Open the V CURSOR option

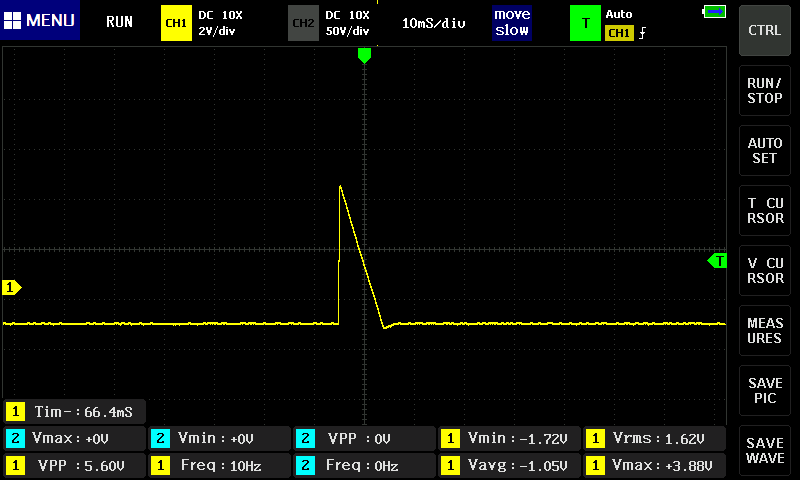(765, 271)
